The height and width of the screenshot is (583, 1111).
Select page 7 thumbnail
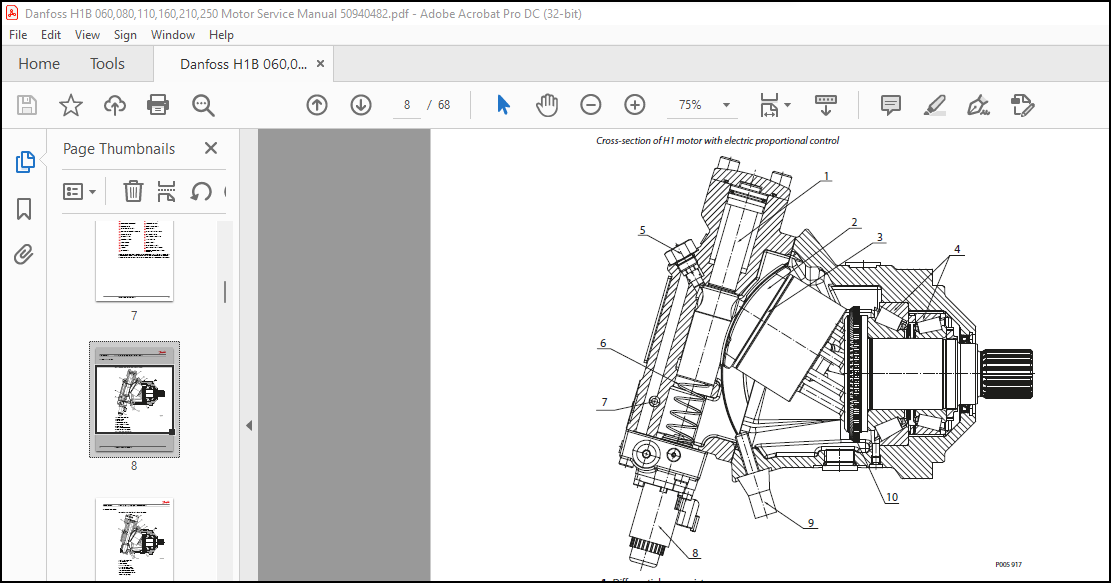(x=135, y=261)
